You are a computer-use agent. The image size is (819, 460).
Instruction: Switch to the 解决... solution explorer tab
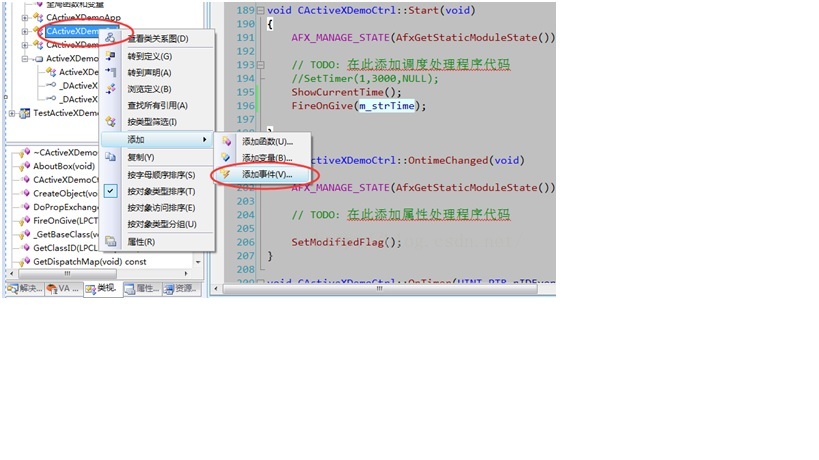click(25, 288)
